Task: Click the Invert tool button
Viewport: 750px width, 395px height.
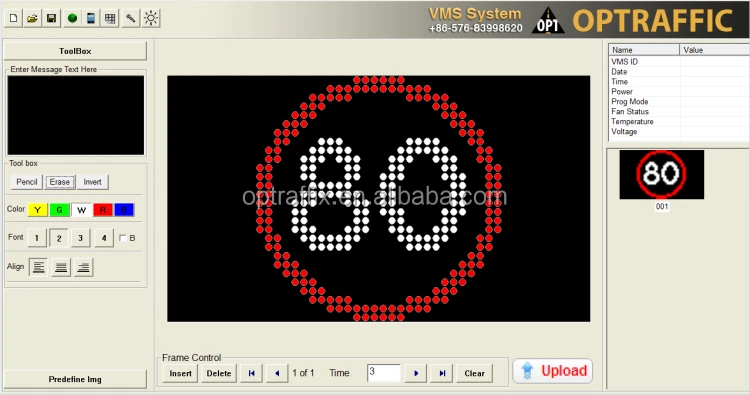Action: pos(93,182)
